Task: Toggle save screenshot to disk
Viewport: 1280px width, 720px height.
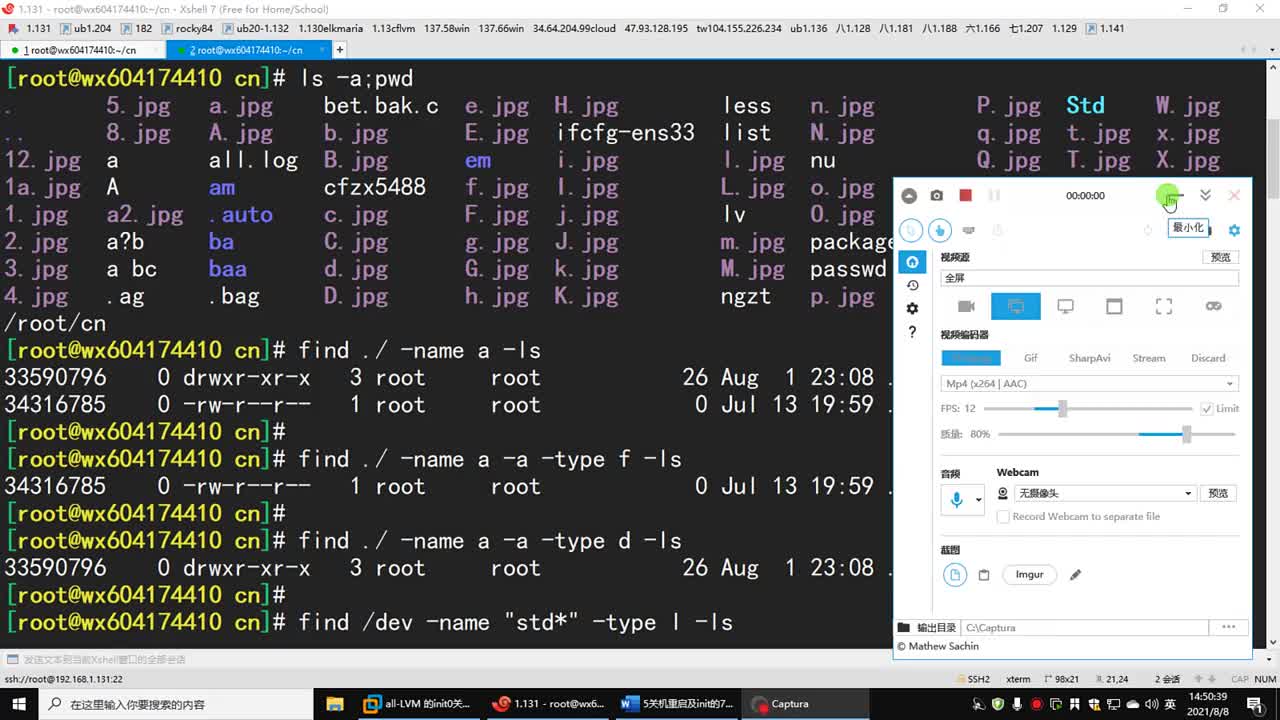Action: coord(955,575)
